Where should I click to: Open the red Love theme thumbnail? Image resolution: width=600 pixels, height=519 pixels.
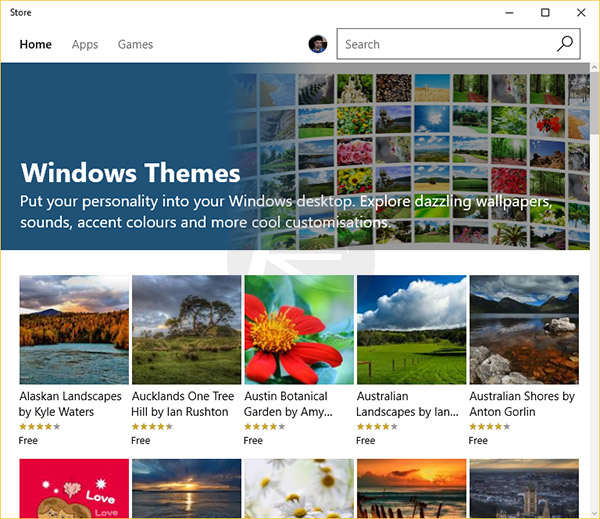point(74,488)
